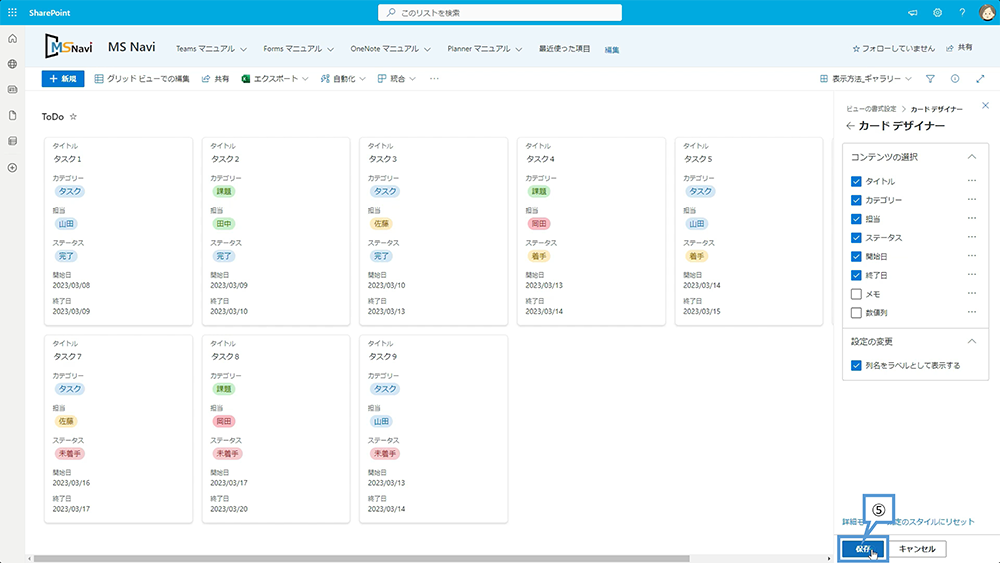Open options ellipsis for ステータス field
This screenshot has height=563, width=1000.
point(971,238)
